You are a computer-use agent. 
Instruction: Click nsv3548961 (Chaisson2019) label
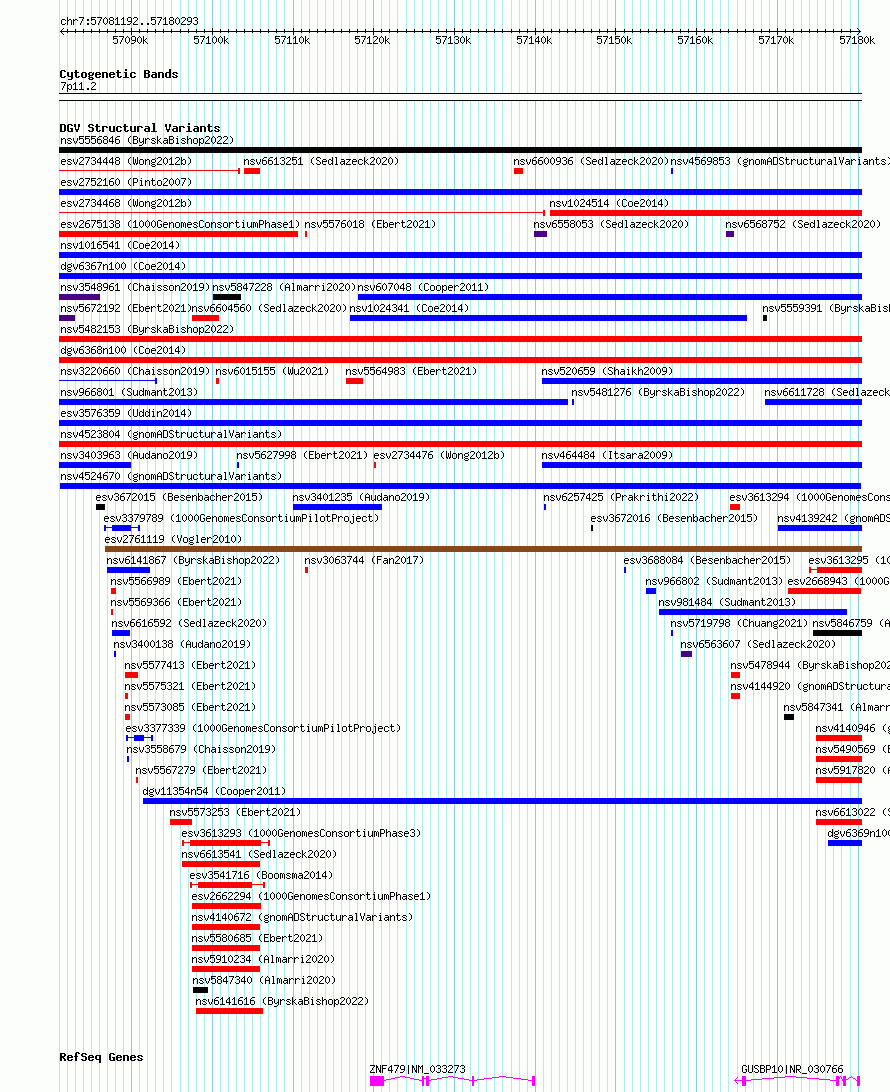tap(135, 287)
